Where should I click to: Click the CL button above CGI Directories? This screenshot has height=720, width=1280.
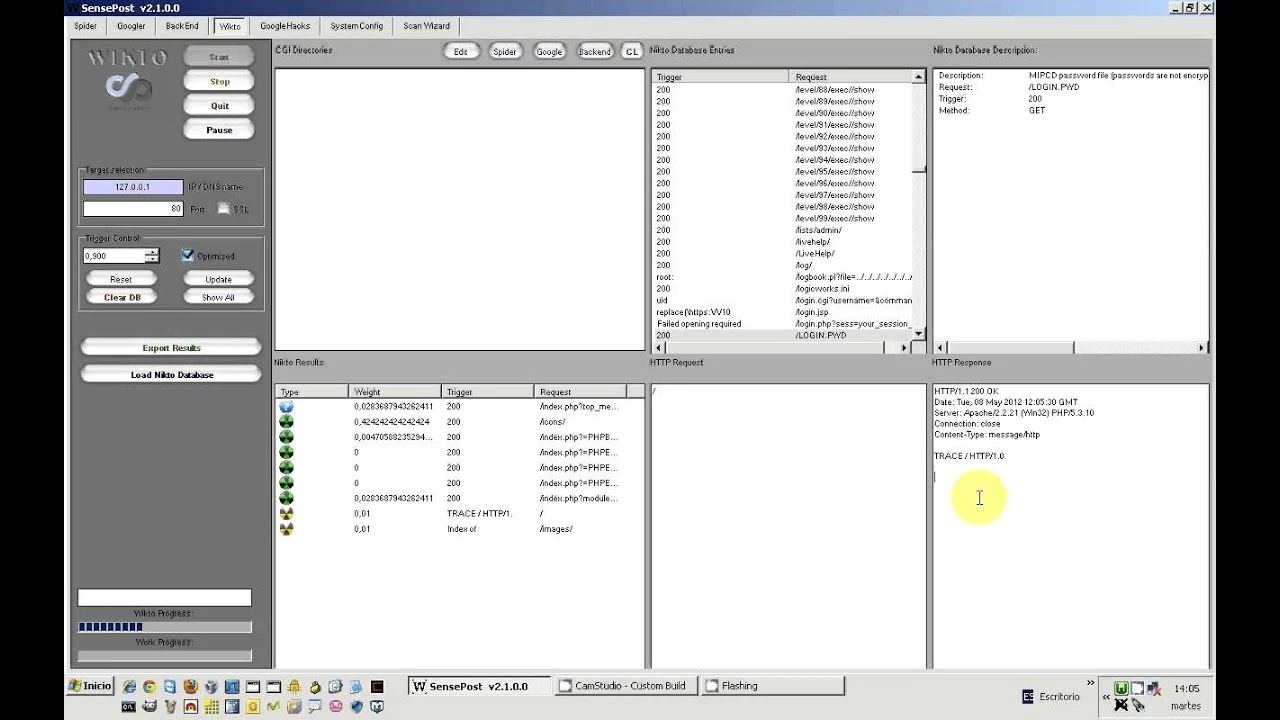pos(631,51)
